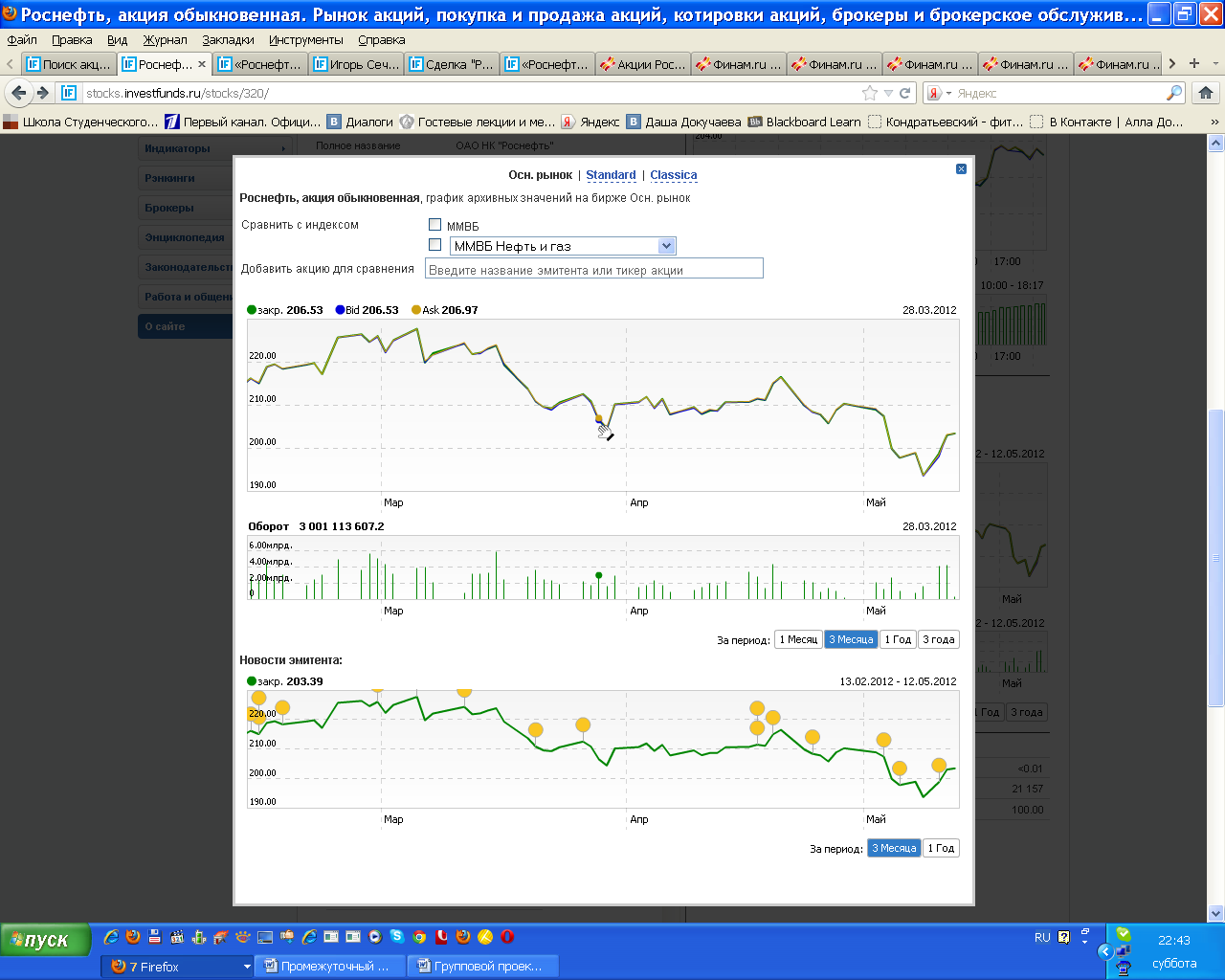
Task: Open the address bar history dropdown arrow
Action: (x=888, y=93)
